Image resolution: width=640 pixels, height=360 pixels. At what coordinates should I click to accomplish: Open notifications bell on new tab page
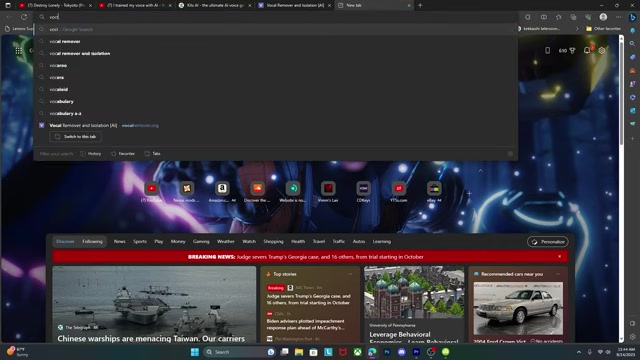(x=587, y=50)
